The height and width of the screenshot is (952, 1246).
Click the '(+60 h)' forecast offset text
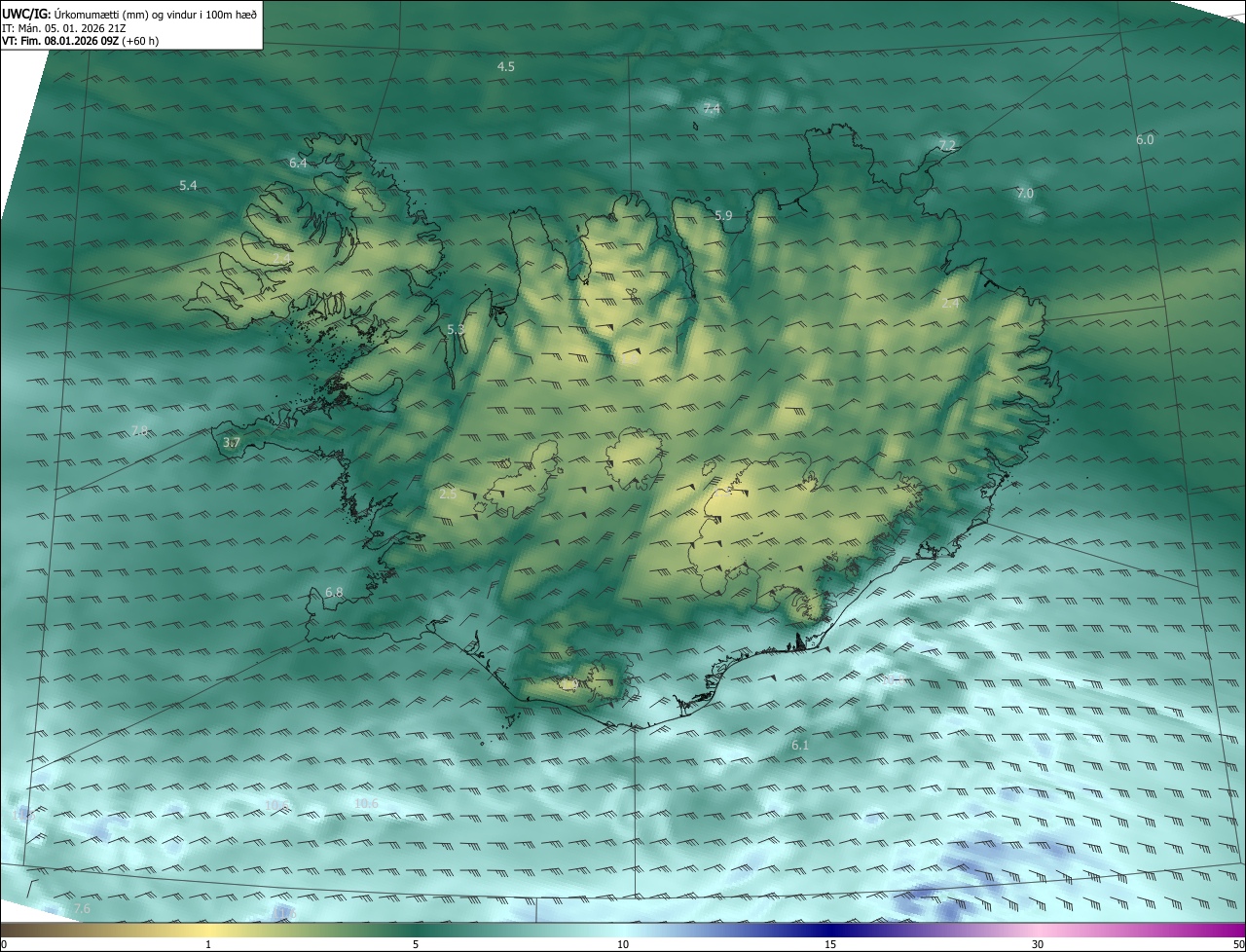coord(140,41)
